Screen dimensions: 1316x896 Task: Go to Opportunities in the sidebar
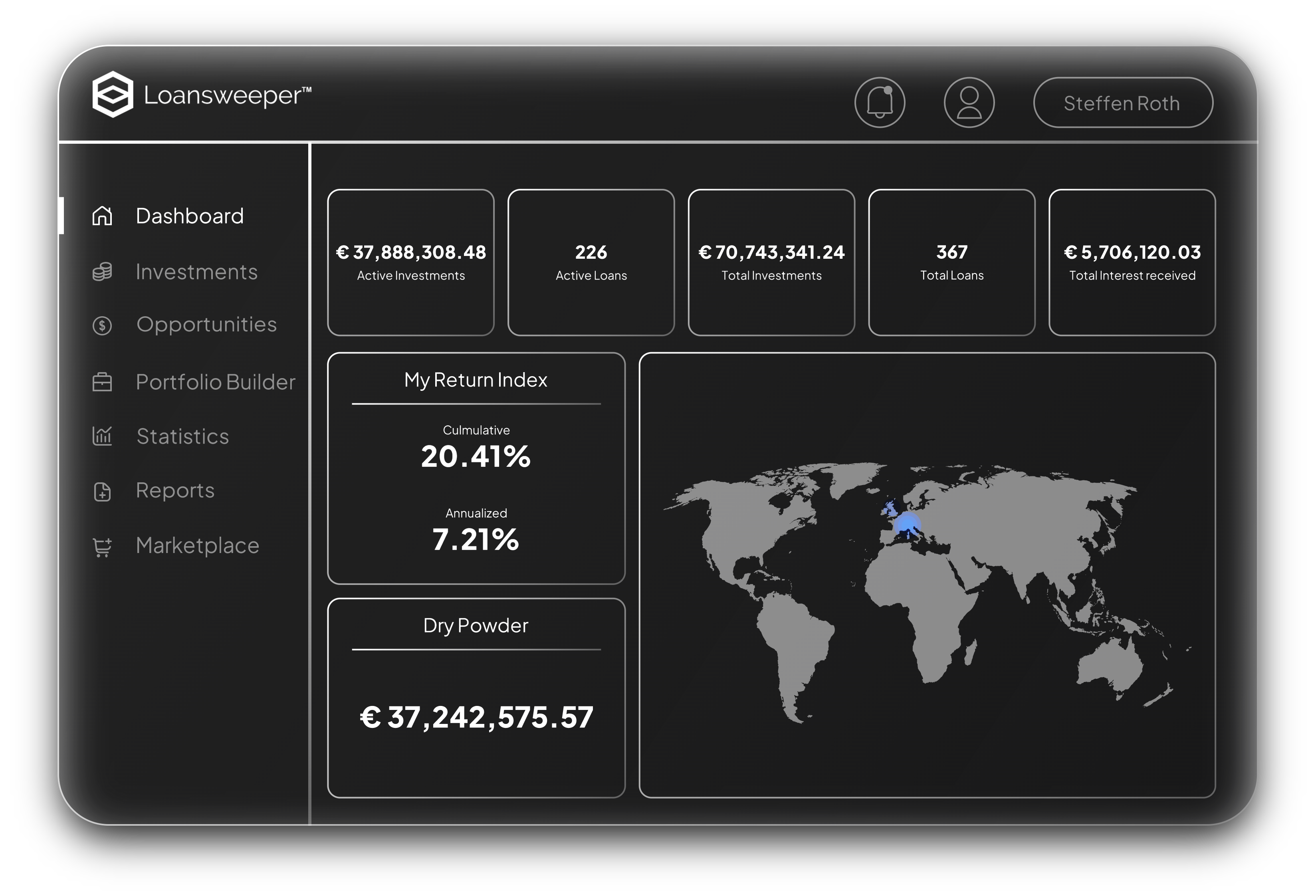(207, 325)
